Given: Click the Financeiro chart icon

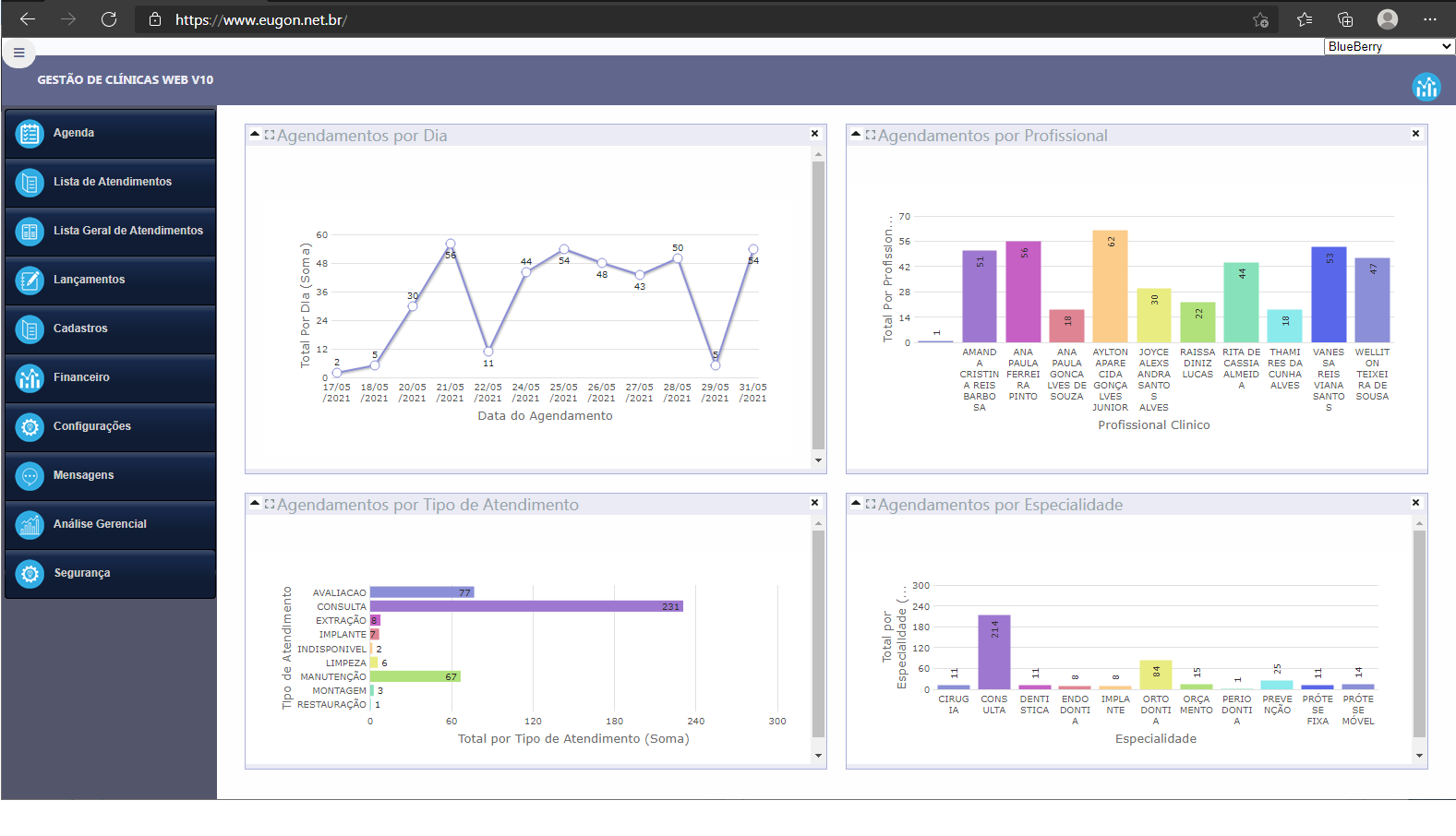Looking at the screenshot, I should click(x=30, y=378).
